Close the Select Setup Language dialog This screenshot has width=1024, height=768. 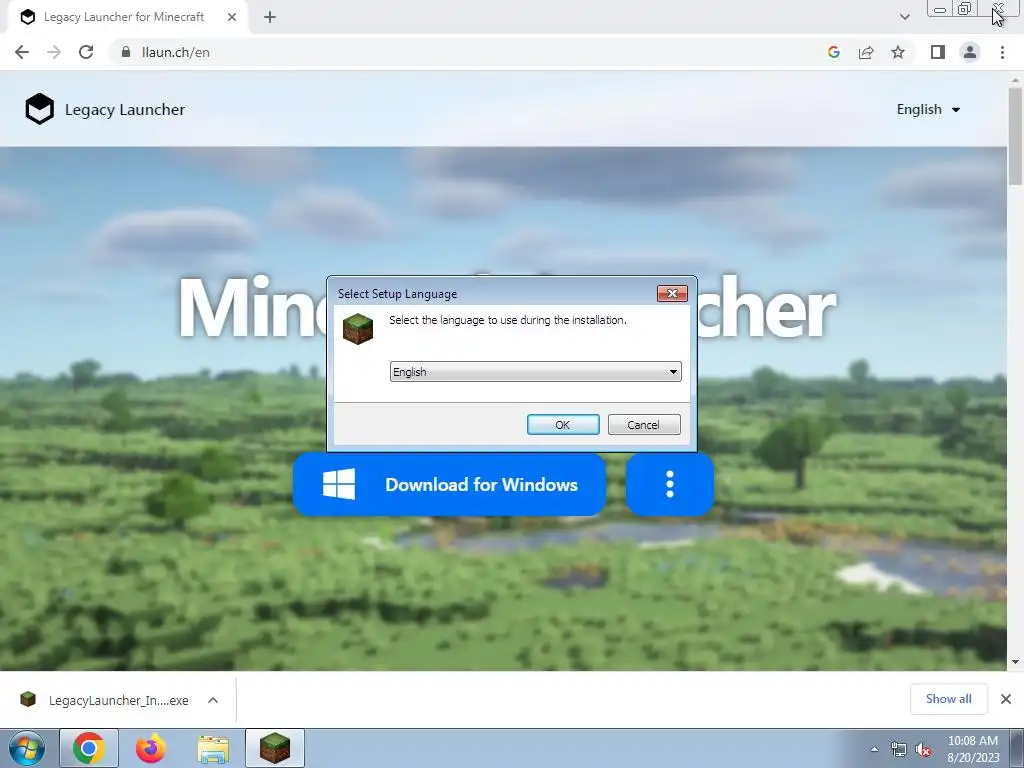coord(672,293)
